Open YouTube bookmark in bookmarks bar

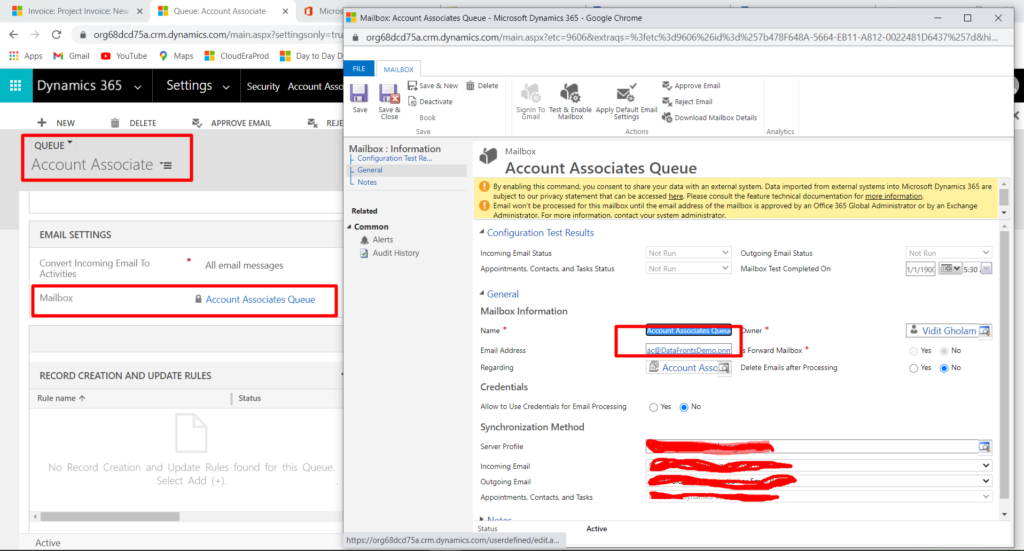(x=124, y=56)
